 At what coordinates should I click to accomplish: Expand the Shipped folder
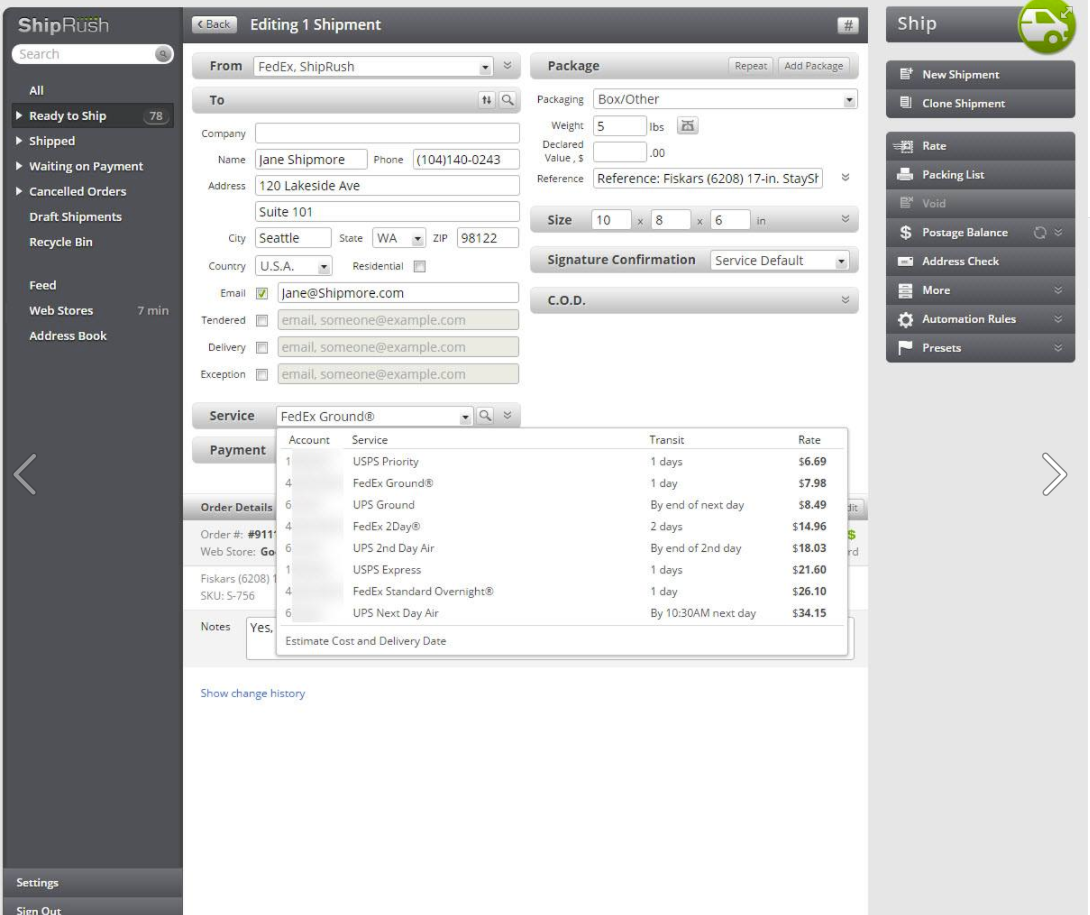(x=19, y=140)
